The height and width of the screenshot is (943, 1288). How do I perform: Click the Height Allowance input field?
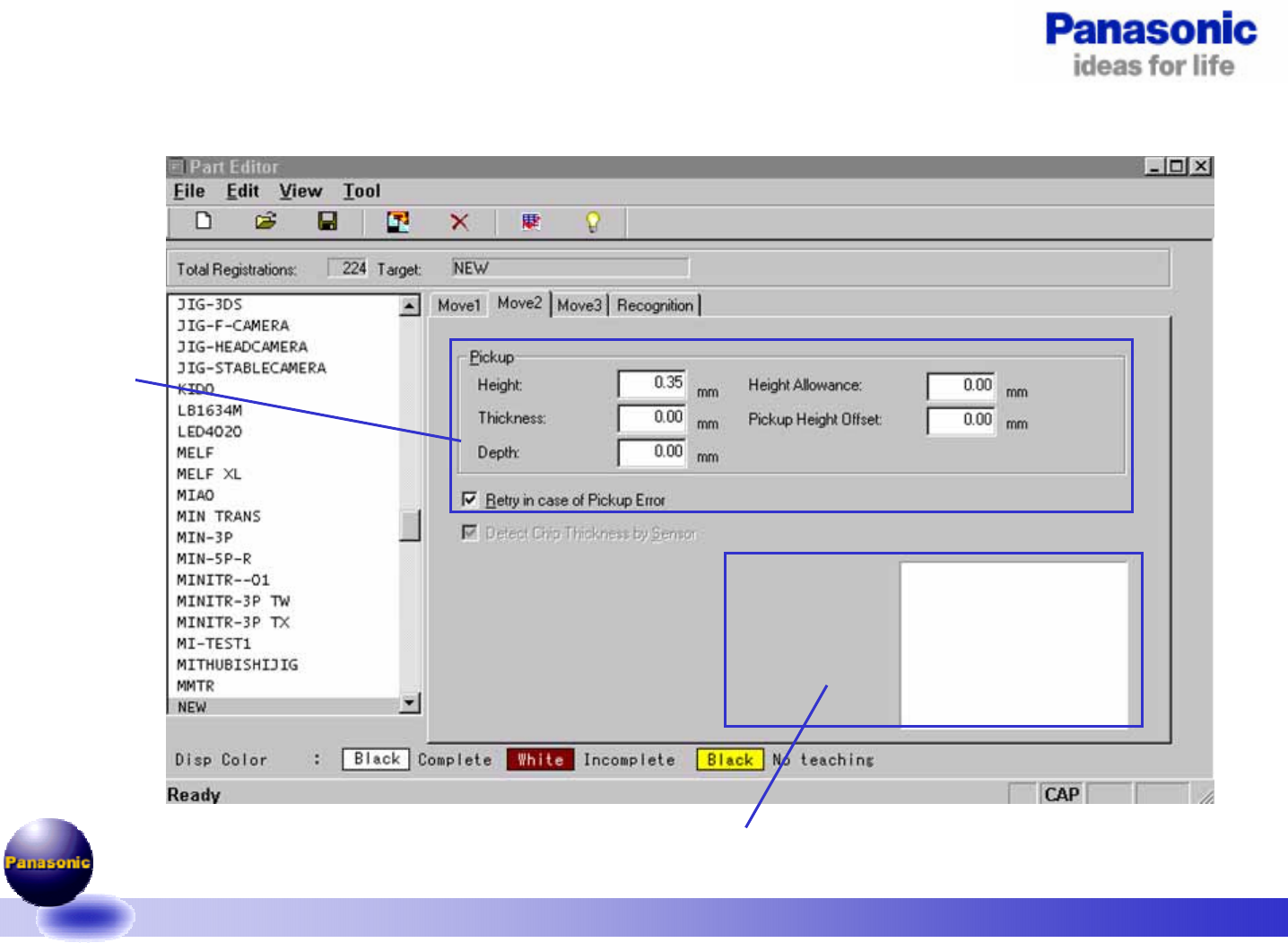click(961, 386)
